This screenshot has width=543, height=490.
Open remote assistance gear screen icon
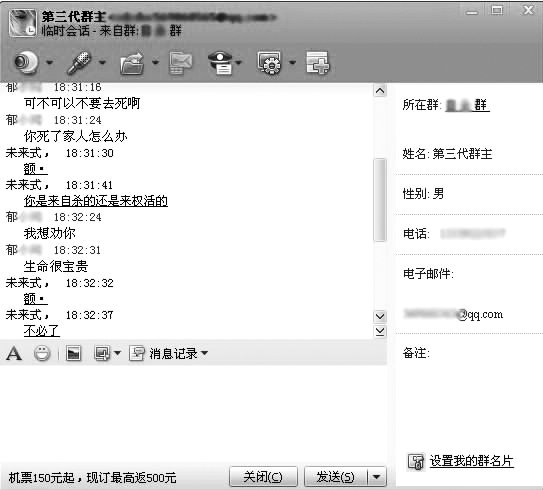click(269, 63)
